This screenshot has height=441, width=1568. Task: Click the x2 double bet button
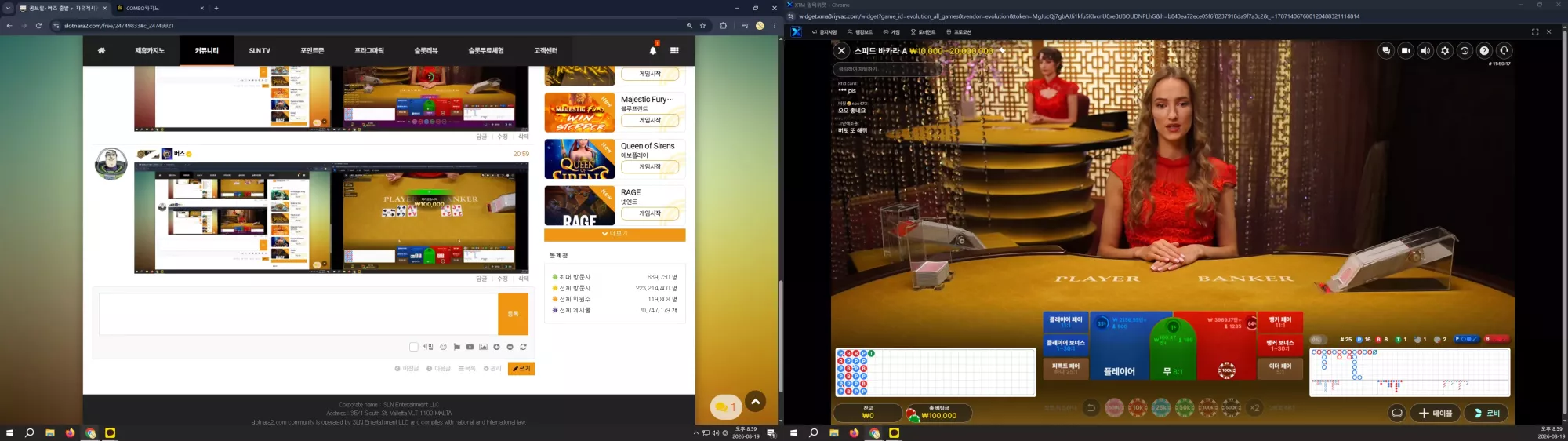pos(1254,407)
